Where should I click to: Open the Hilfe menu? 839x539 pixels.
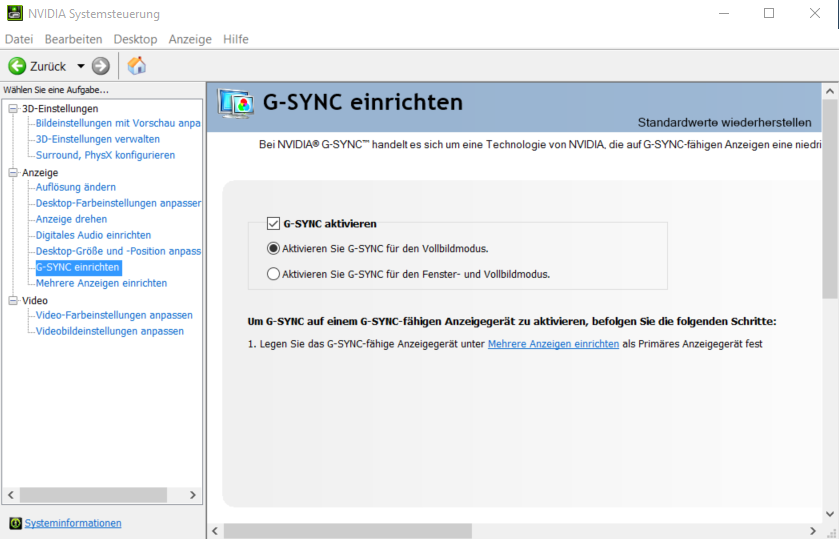(x=236, y=39)
